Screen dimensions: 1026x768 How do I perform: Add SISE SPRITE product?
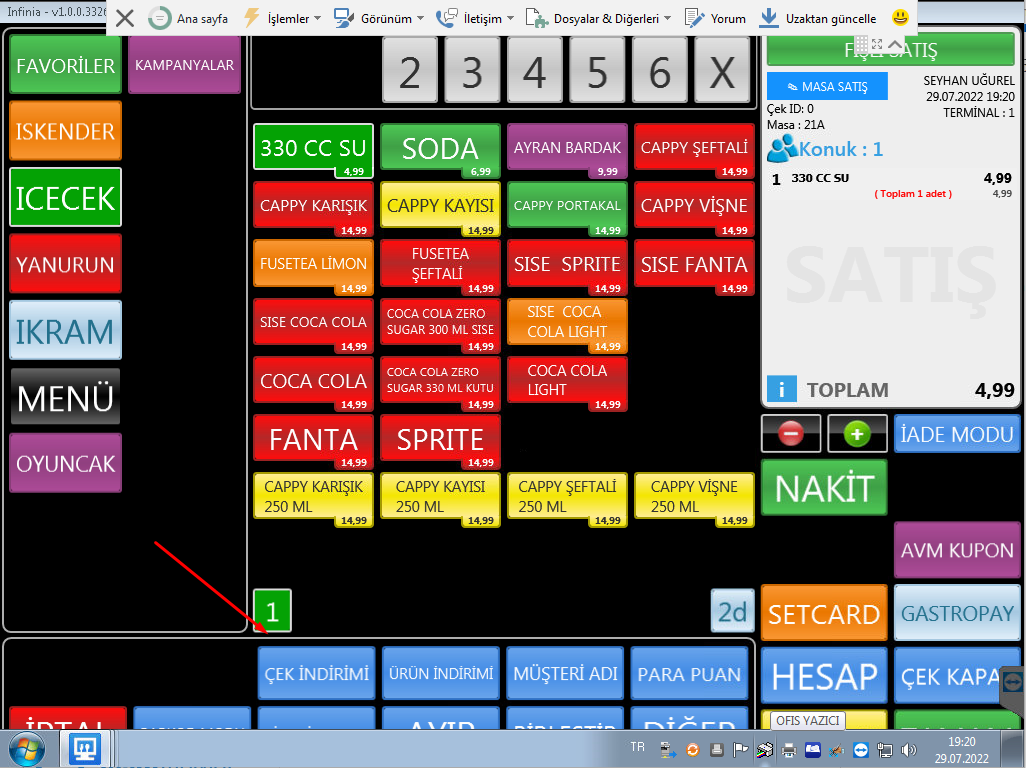tap(567, 267)
